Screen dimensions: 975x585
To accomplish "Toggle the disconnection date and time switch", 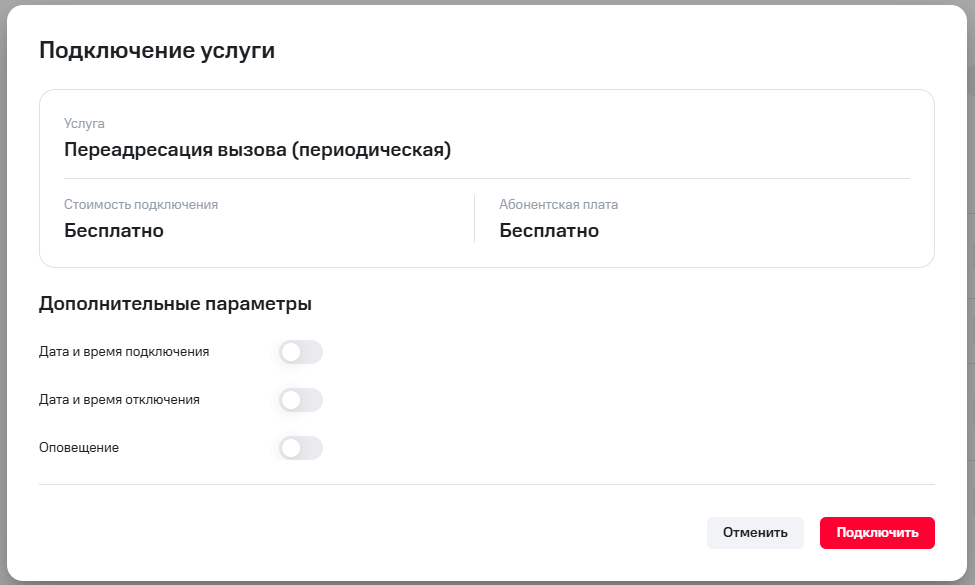I will point(301,400).
